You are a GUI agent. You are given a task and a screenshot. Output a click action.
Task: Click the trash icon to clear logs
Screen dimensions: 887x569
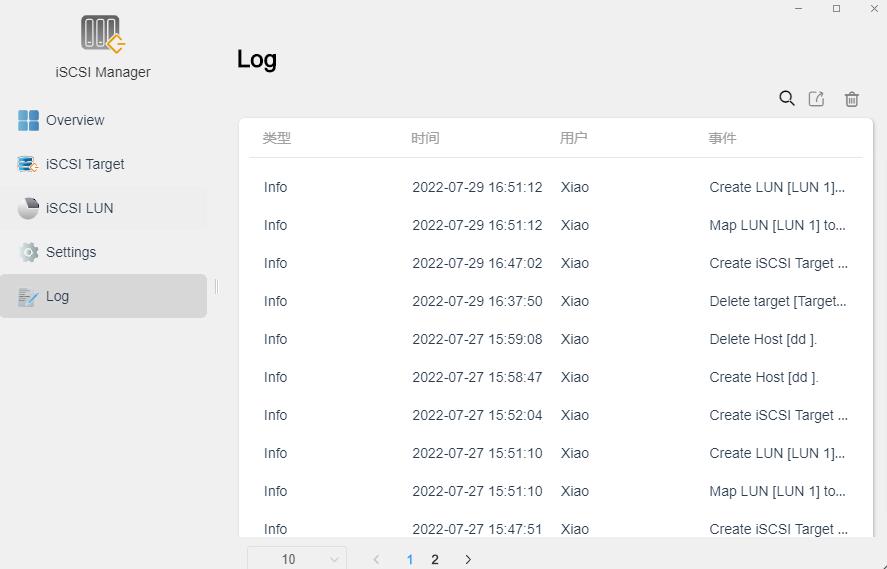(x=851, y=98)
